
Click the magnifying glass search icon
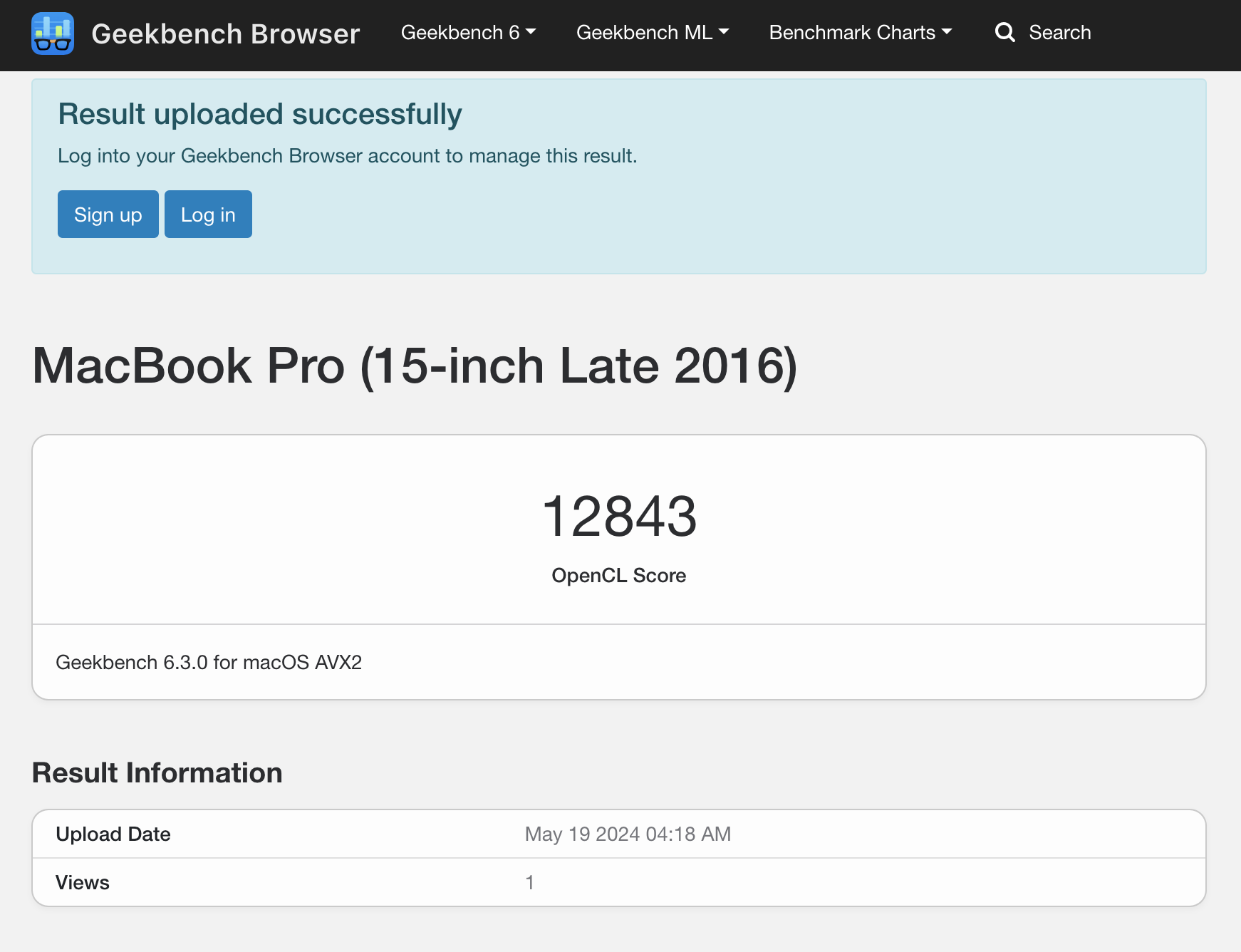point(1004,33)
